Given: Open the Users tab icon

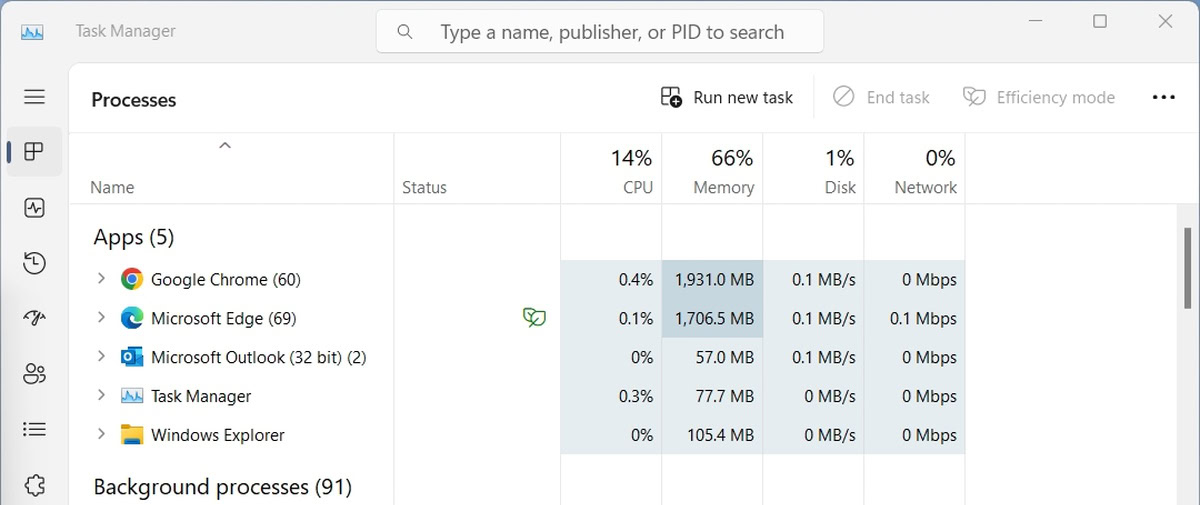Looking at the screenshot, I should (34, 374).
